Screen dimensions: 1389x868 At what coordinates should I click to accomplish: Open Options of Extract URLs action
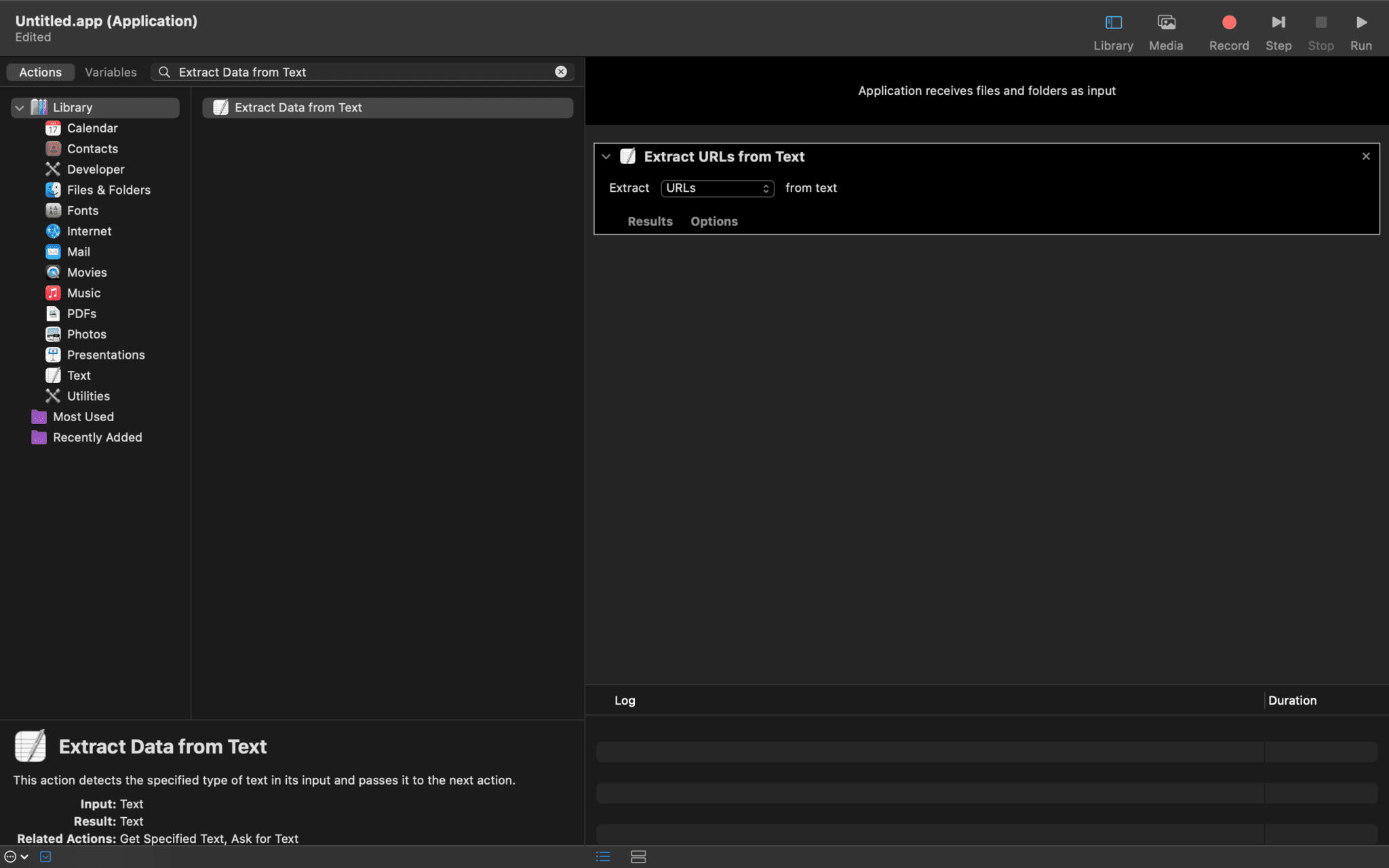[x=713, y=222]
